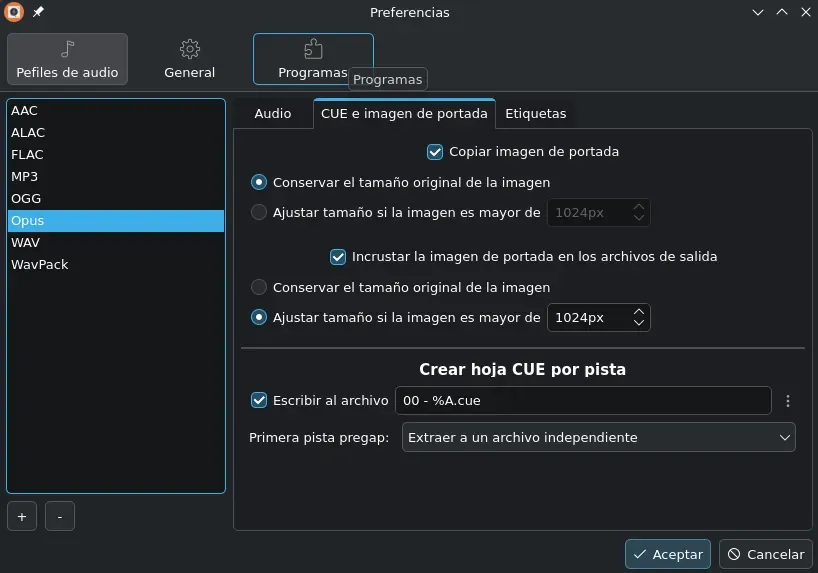
Task: Select the MP3 profile
Action: pyautogui.click(x=116, y=176)
